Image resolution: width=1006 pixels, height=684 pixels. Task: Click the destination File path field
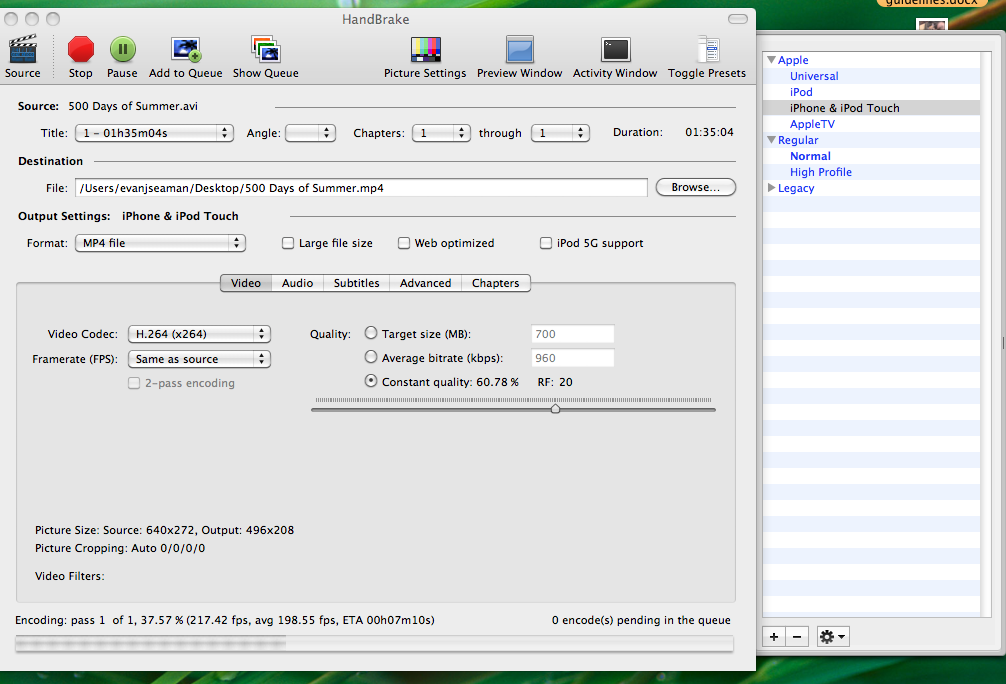pyautogui.click(x=361, y=188)
